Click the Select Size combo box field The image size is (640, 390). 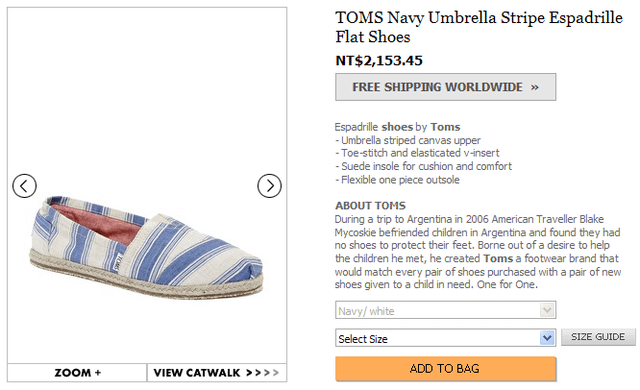pyautogui.click(x=445, y=338)
